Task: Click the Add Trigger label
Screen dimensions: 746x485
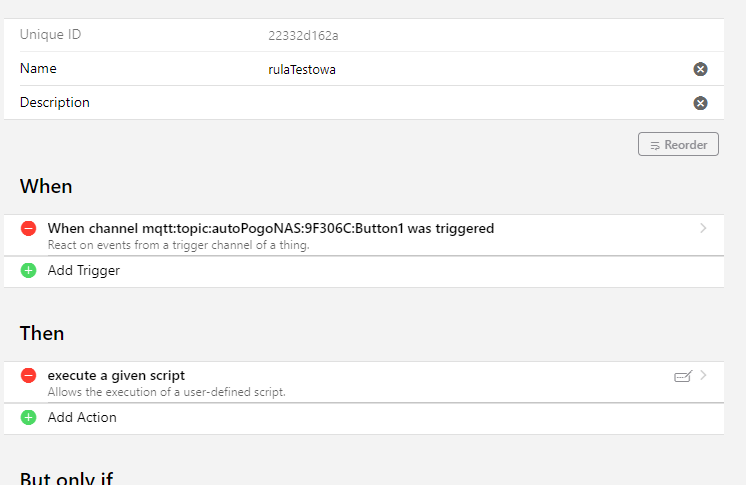Action: click(x=84, y=270)
